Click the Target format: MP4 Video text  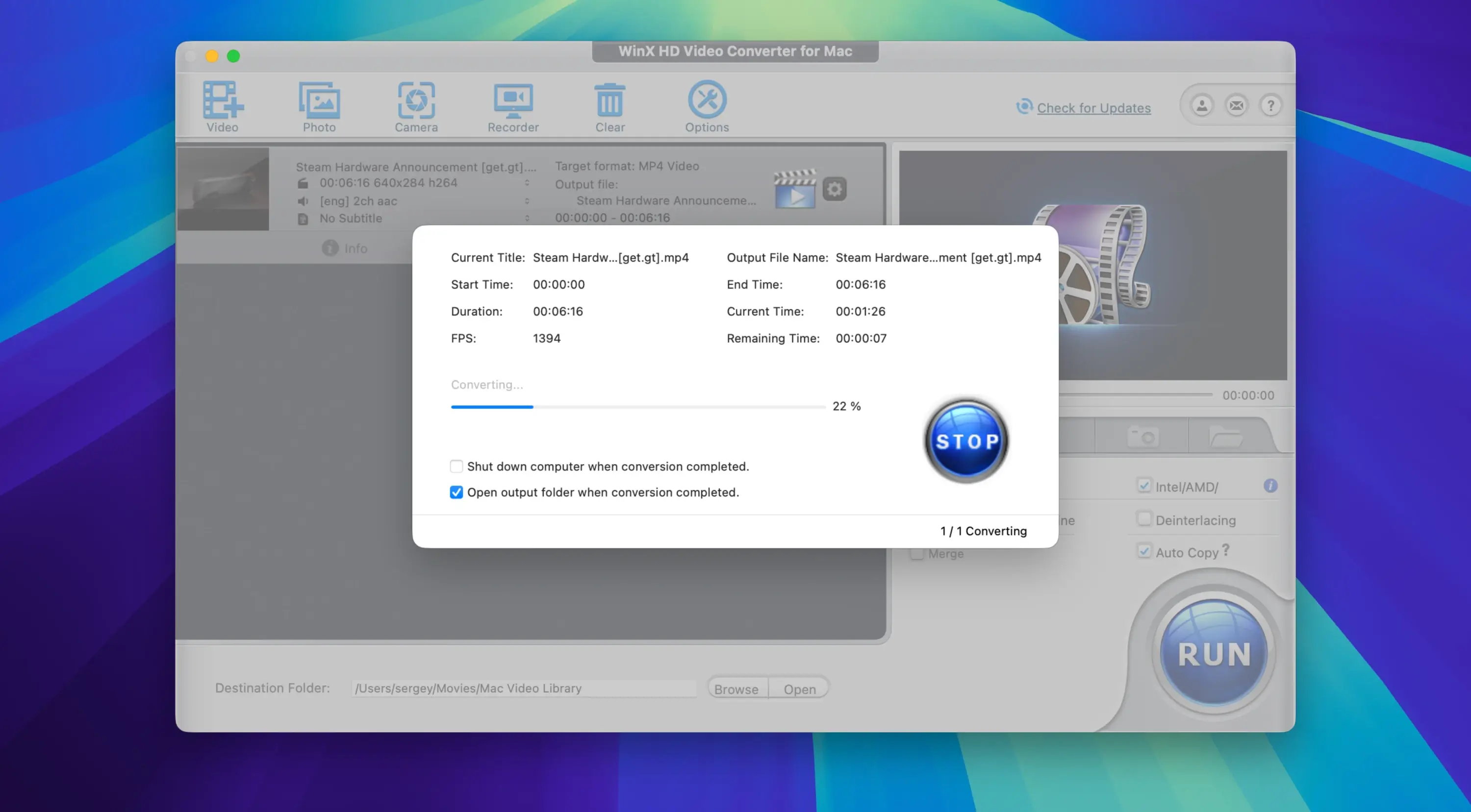point(627,166)
